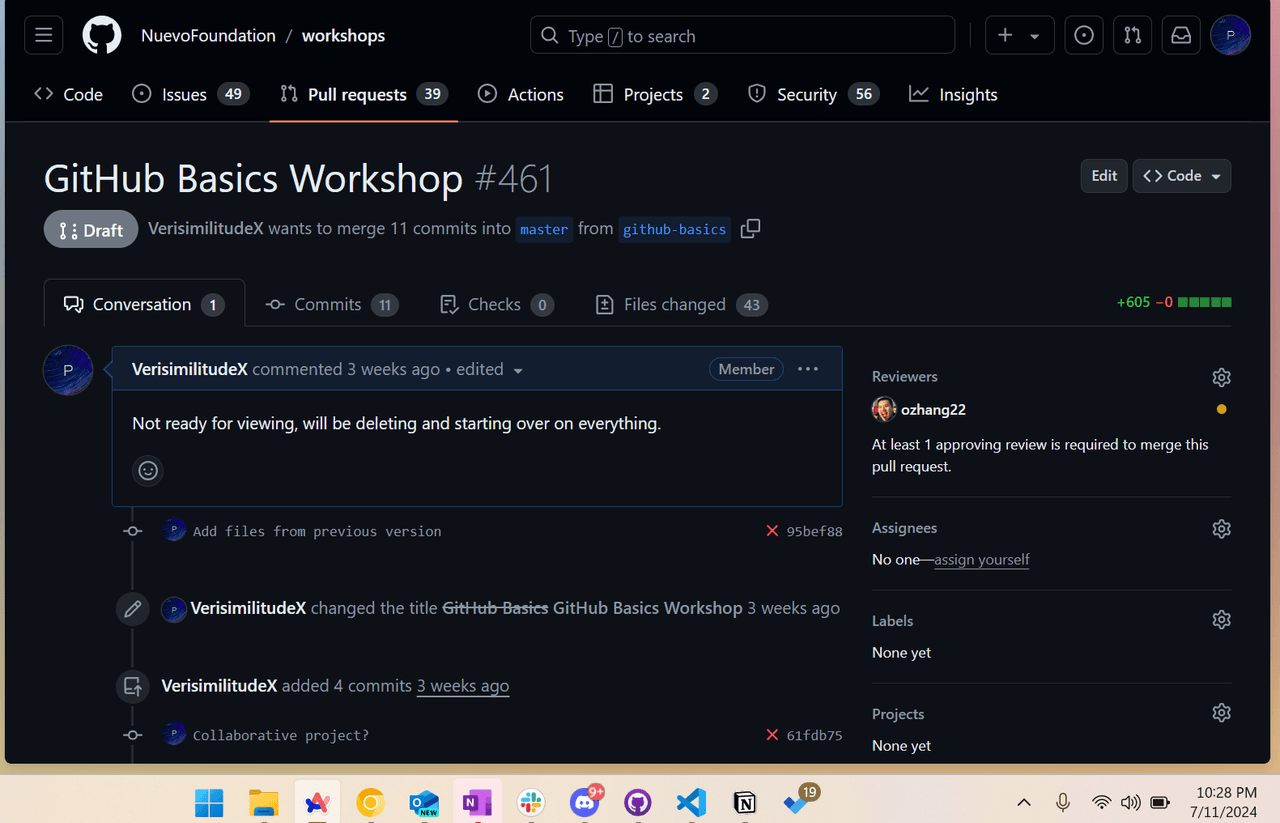Image resolution: width=1280 pixels, height=823 pixels.
Task: Copy the github-basics branch name
Action: pyautogui.click(x=750, y=229)
